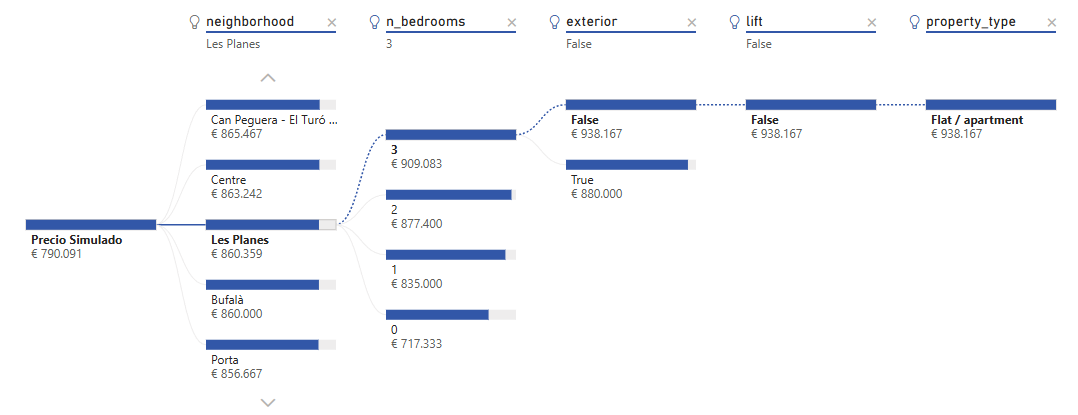Image resolution: width=1078 pixels, height=415 pixels.
Task: Click the lightbulb icon beside neighborhood
Action: [195, 22]
